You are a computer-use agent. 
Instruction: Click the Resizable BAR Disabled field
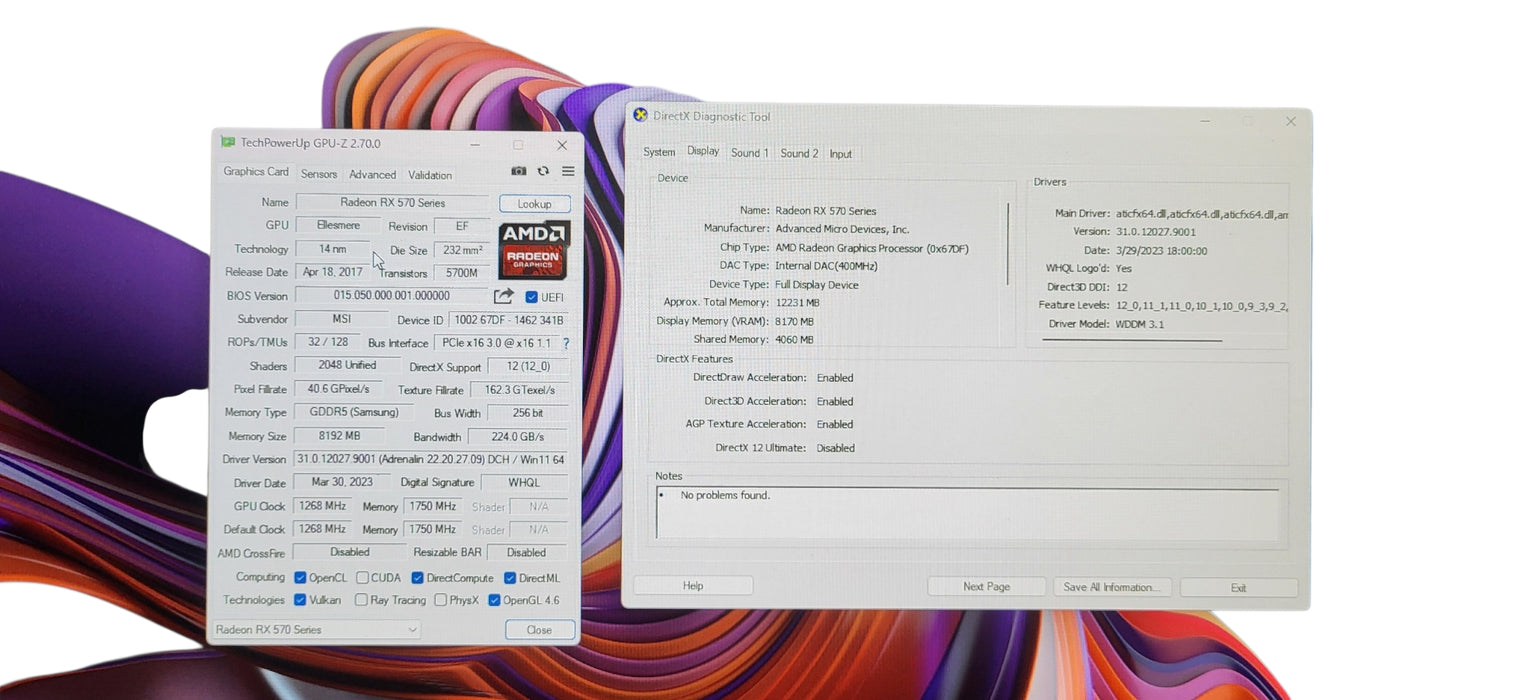526,553
